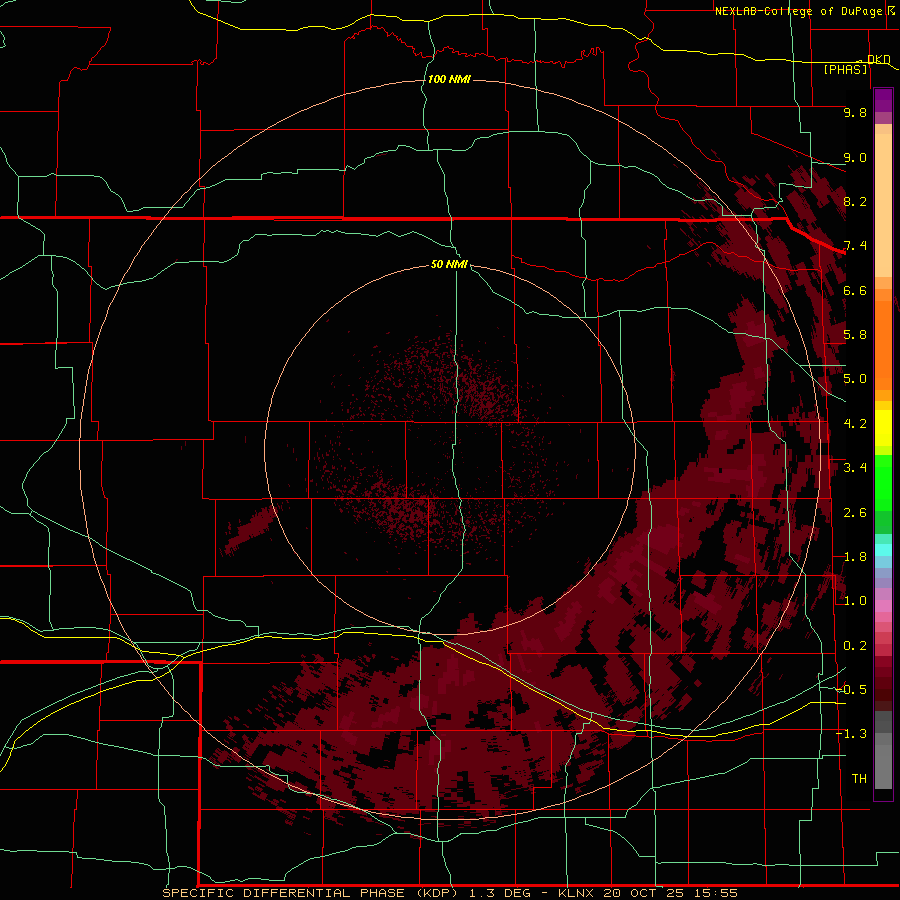Click the TH scale label
Viewport: 900px width, 900px height.
859,779
